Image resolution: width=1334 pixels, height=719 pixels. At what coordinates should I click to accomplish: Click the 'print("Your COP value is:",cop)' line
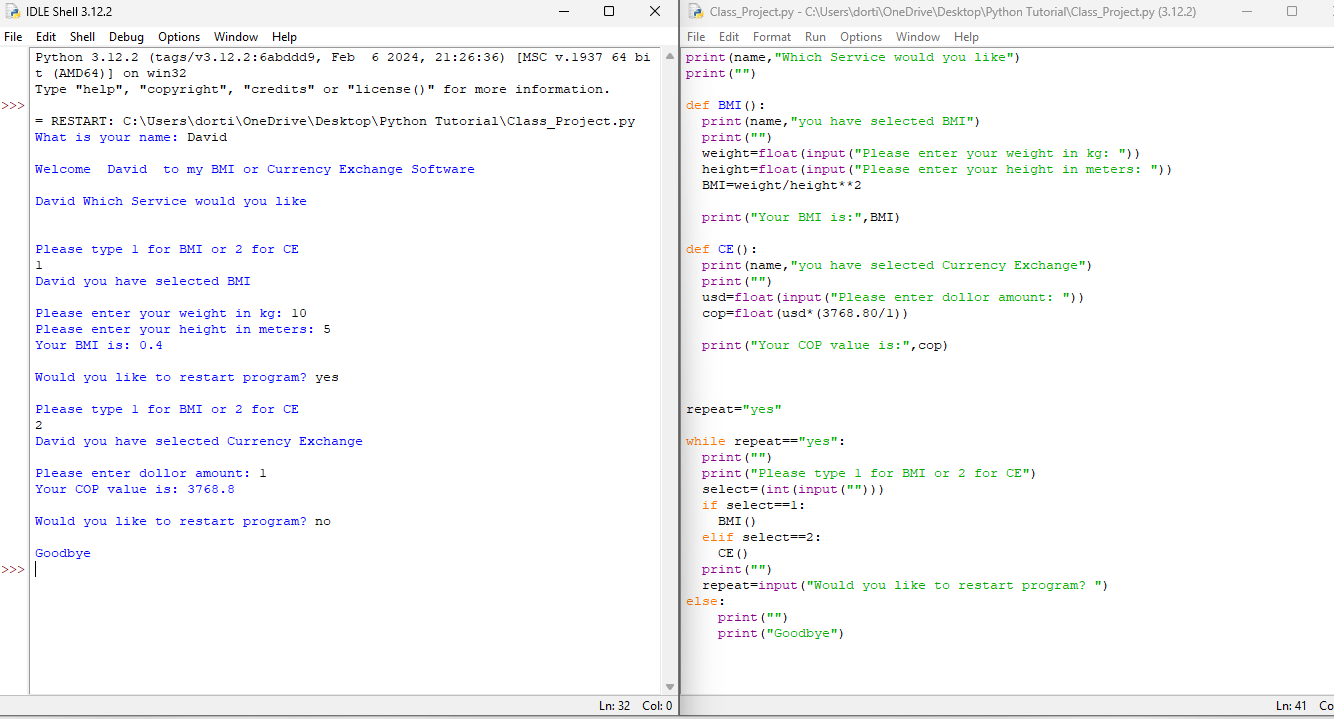(x=825, y=345)
